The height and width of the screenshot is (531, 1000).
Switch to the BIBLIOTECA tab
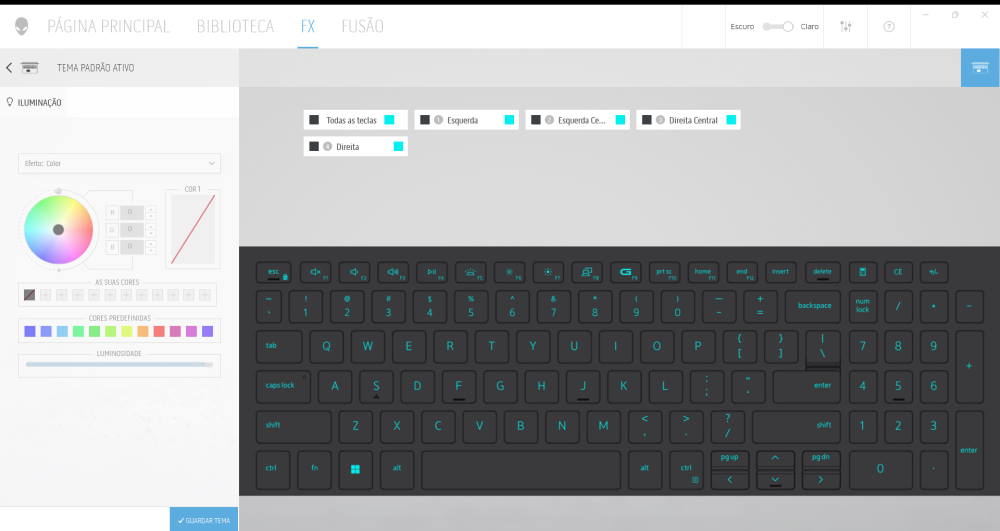point(235,26)
